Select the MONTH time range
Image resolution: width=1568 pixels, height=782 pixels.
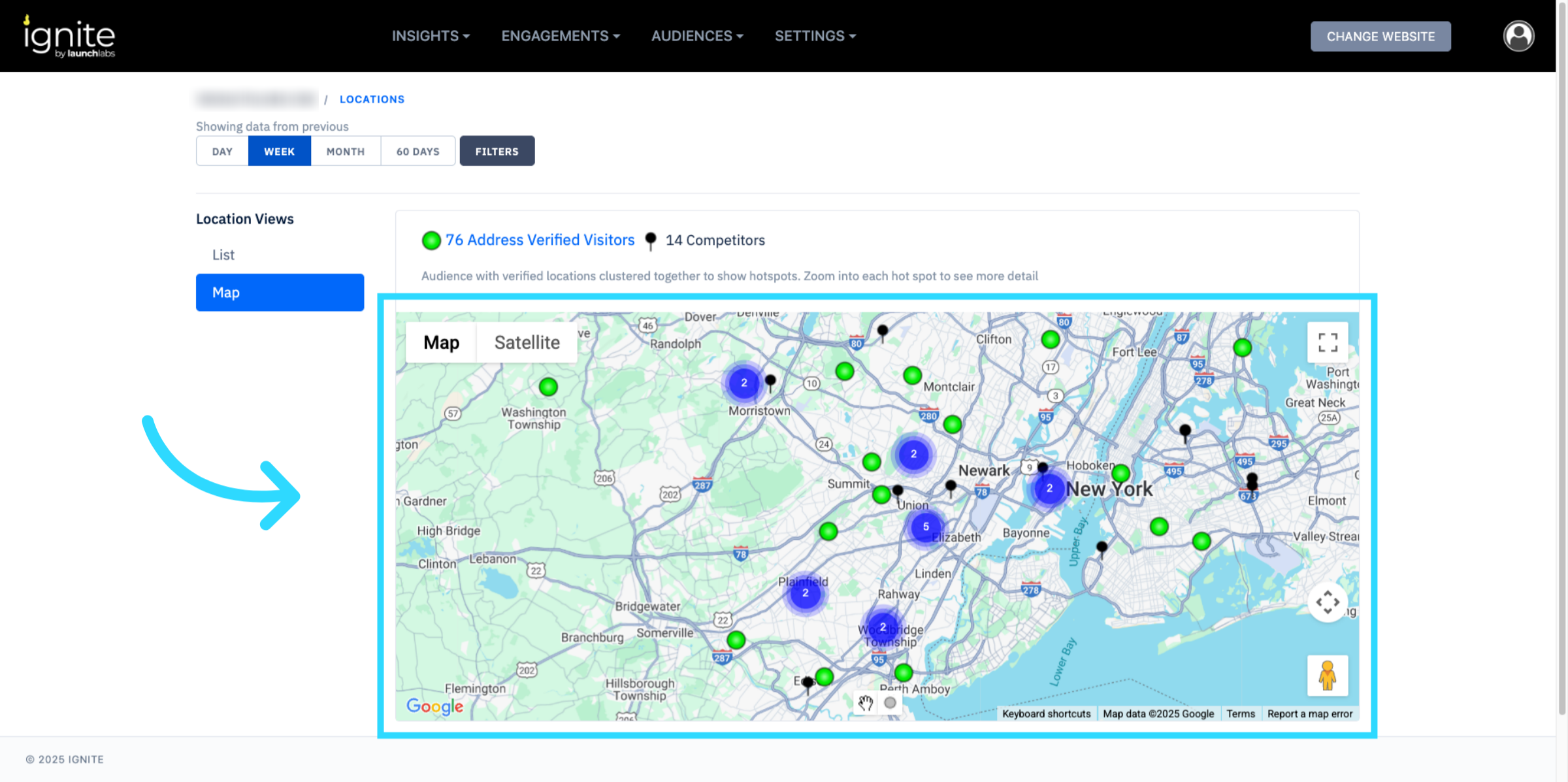pos(345,151)
